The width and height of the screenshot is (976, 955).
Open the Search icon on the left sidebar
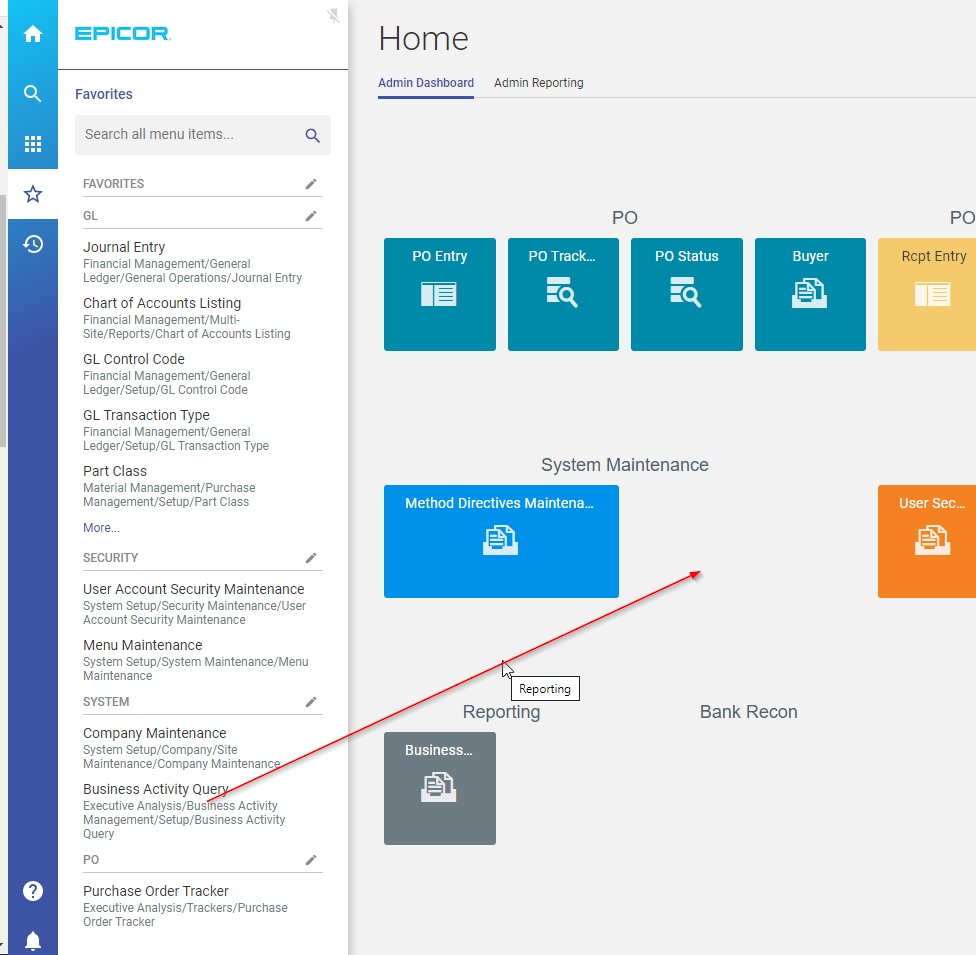pyautogui.click(x=33, y=93)
